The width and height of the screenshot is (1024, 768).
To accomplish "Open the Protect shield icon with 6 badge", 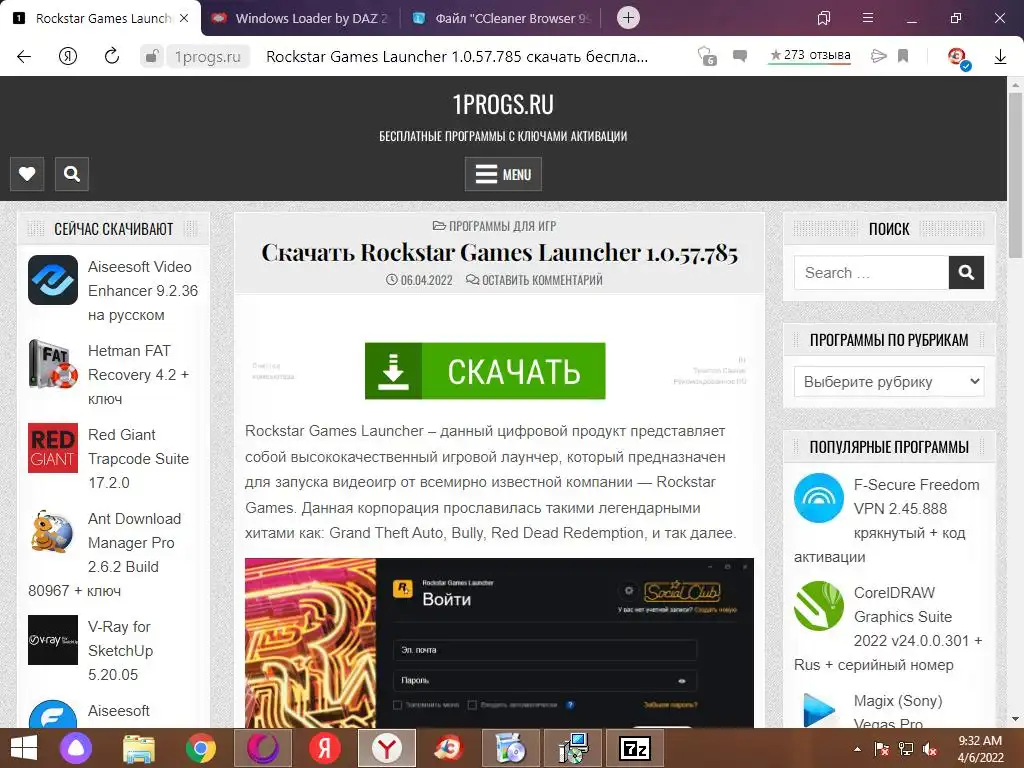I will click(x=707, y=56).
